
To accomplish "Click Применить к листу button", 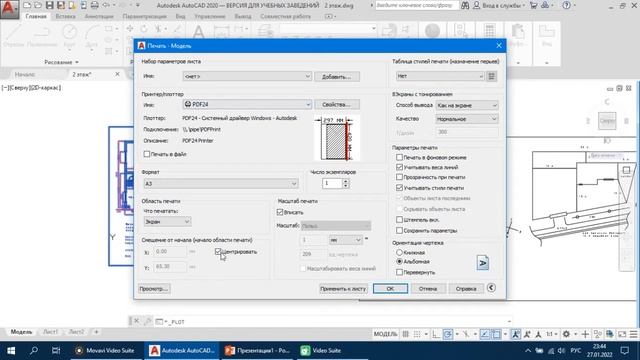I will click(x=343, y=289).
